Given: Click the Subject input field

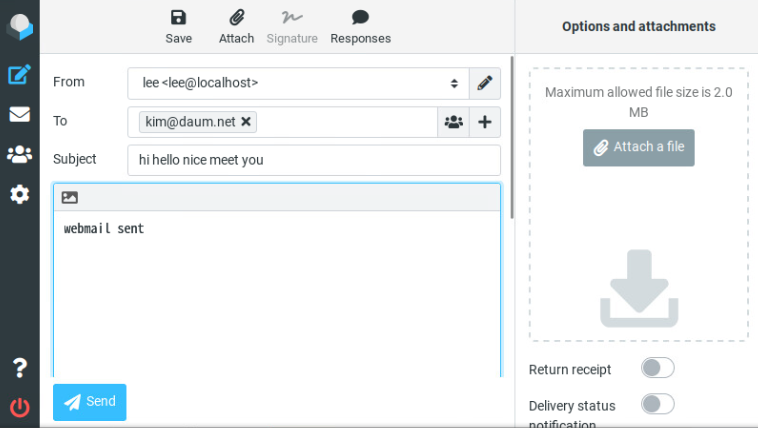Looking at the screenshot, I should [314, 160].
